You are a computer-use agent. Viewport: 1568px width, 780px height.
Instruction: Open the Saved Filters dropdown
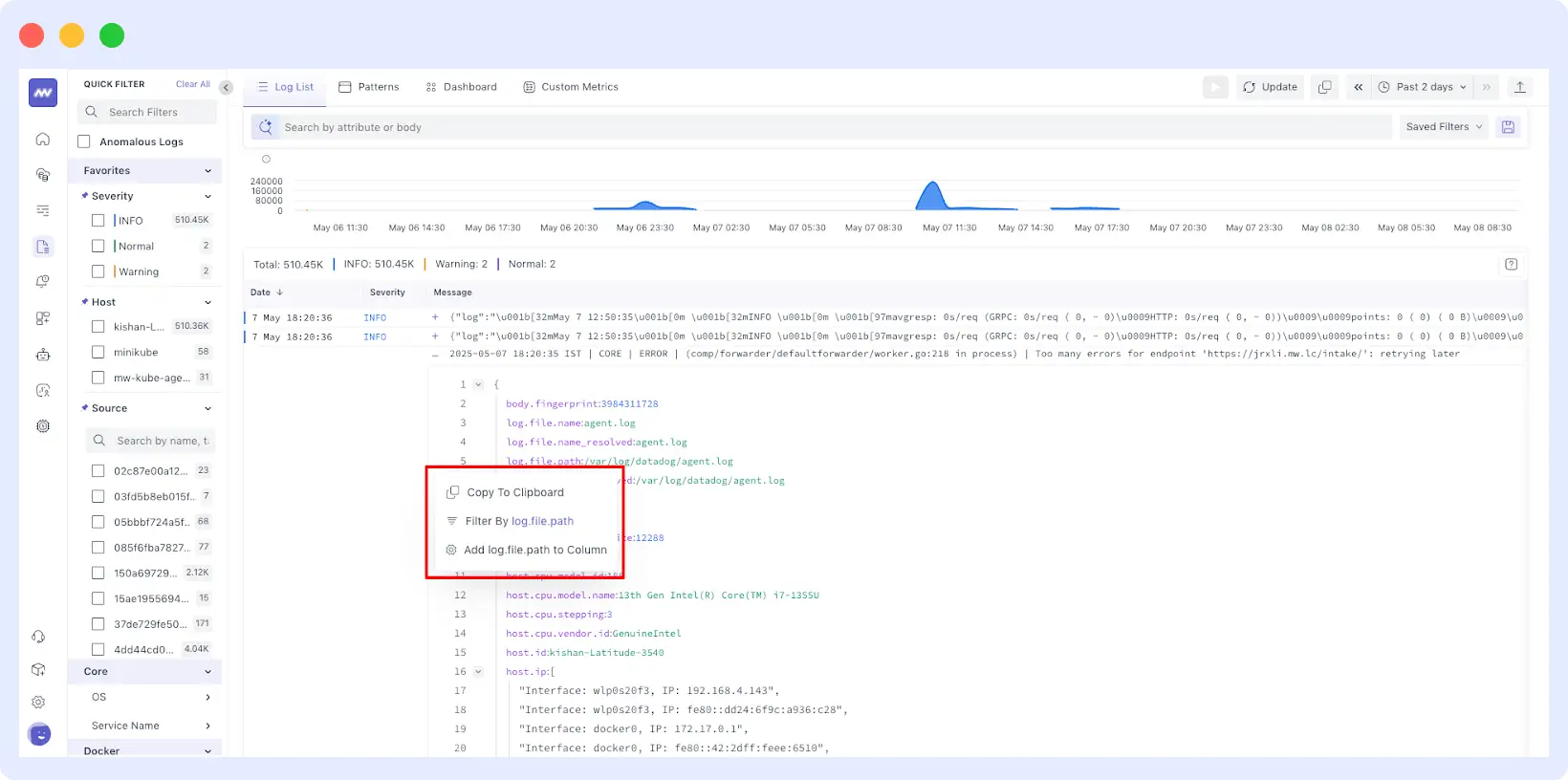coord(1444,127)
